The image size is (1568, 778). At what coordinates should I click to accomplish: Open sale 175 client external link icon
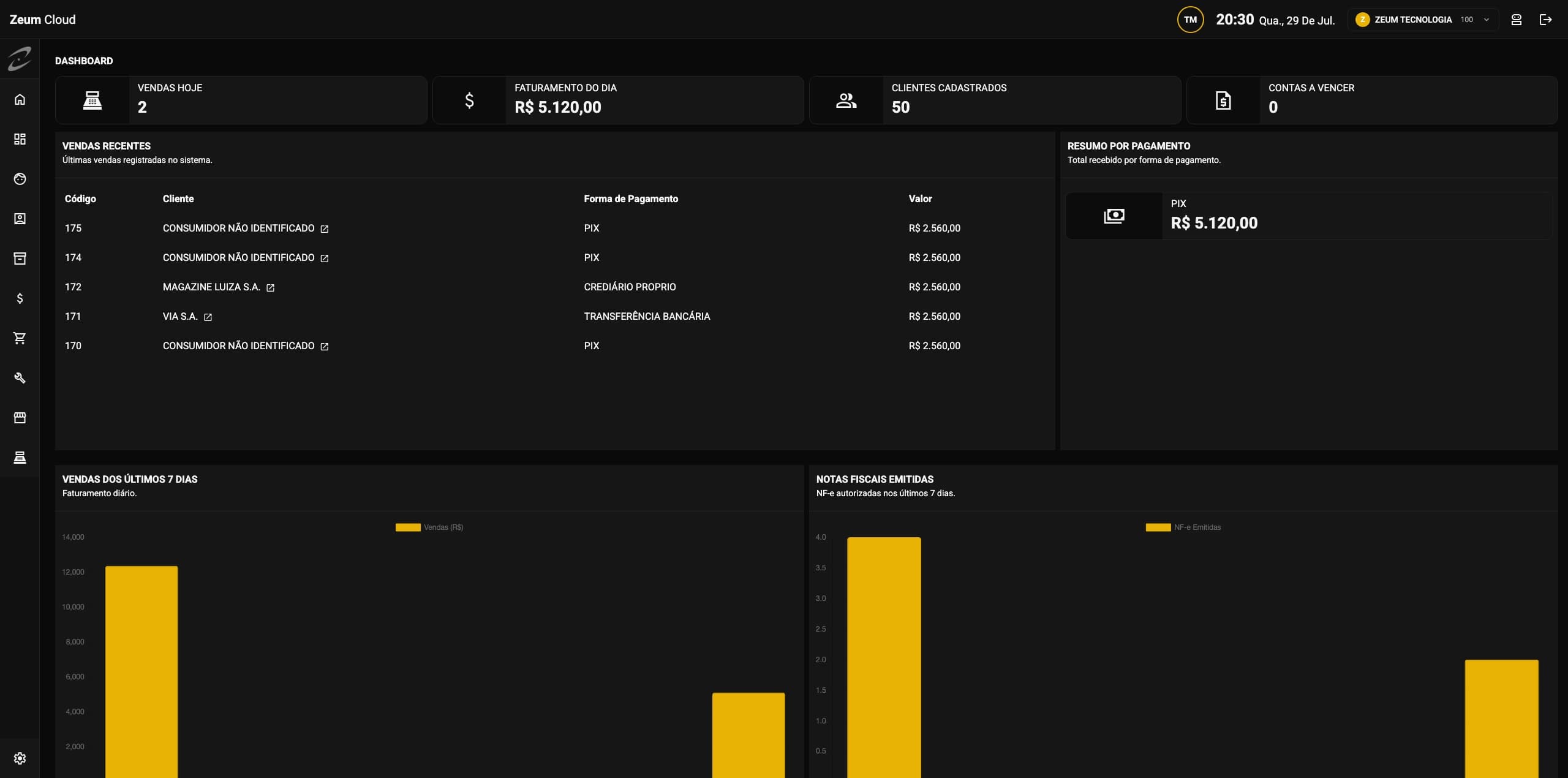(x=325, y=229)
